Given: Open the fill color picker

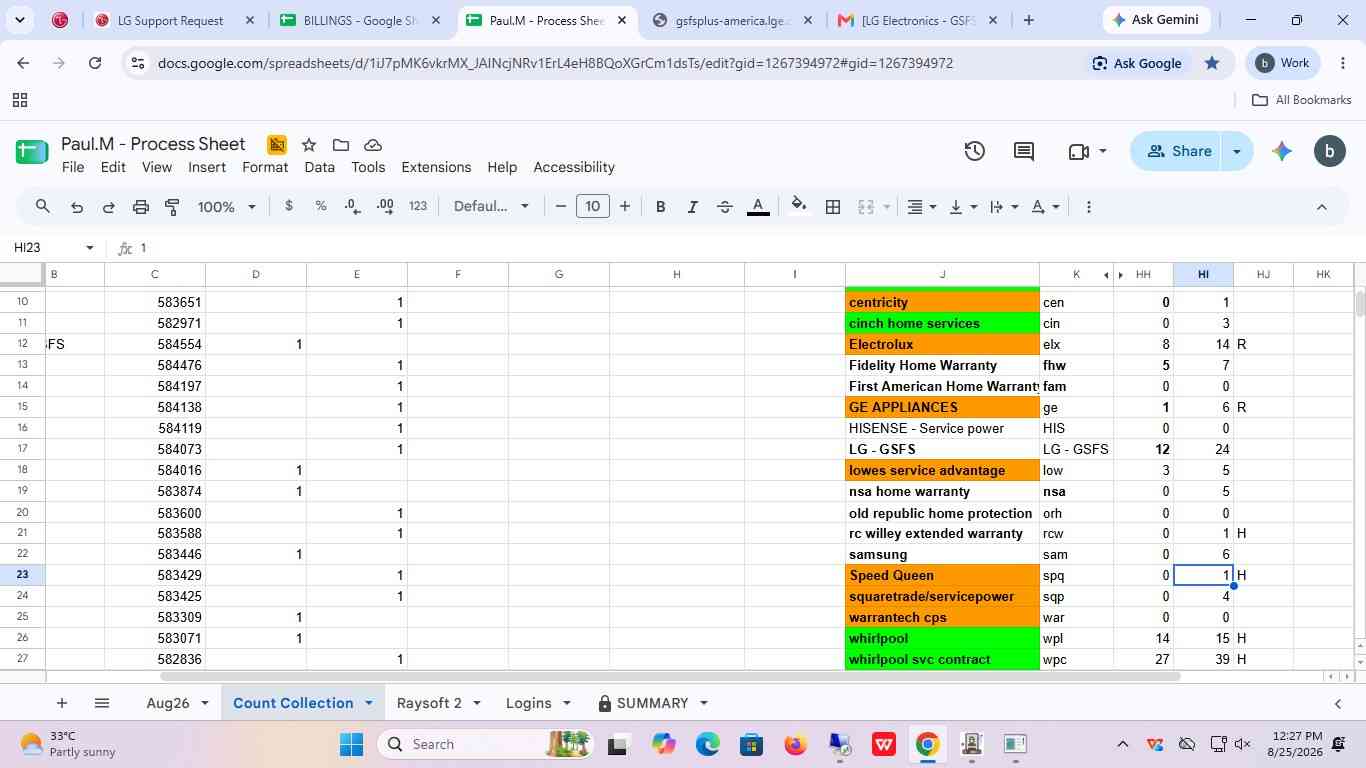Looking at the screenshot, I should point(799,207).
